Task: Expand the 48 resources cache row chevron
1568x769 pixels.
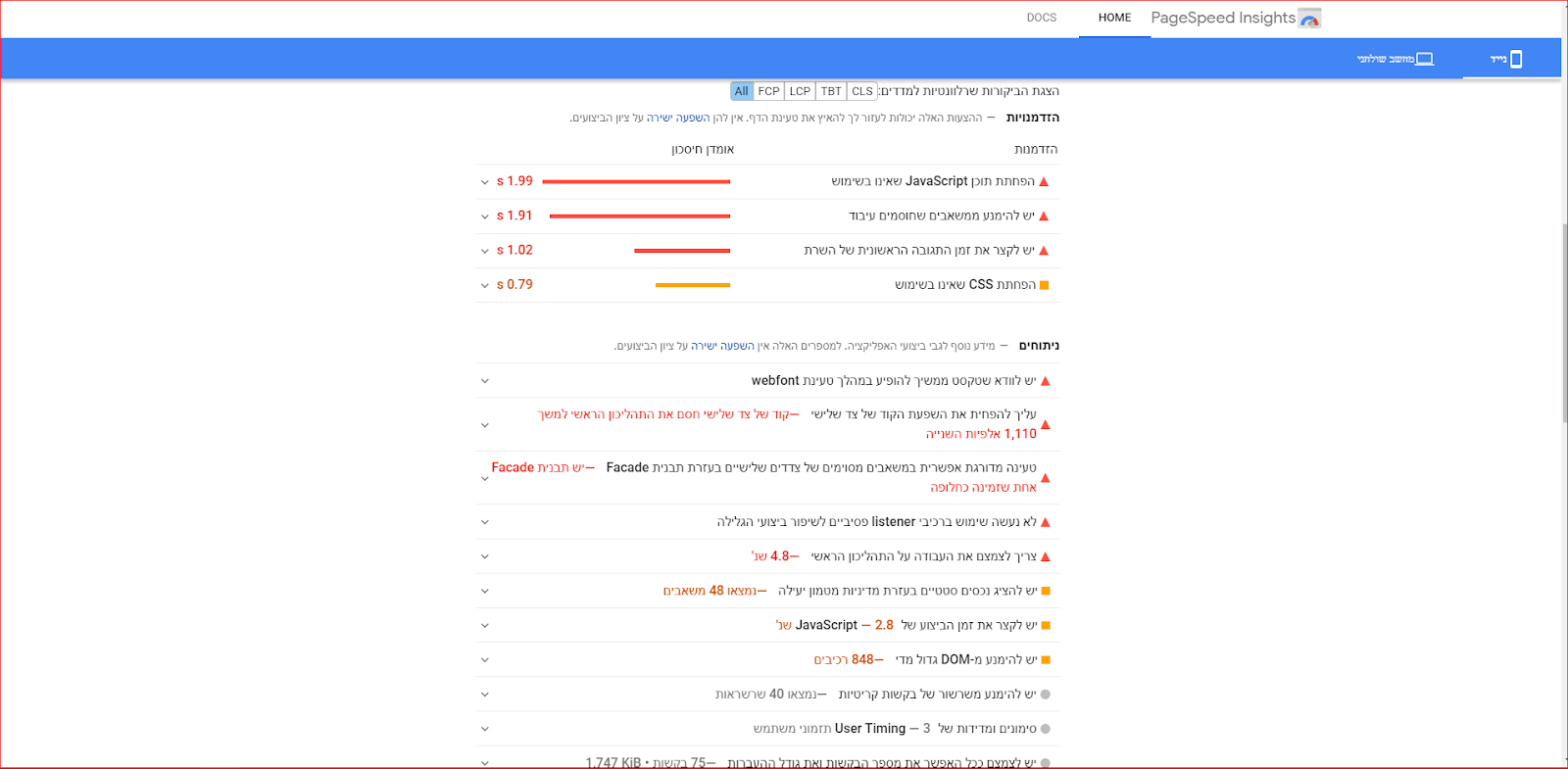Action: (x=484, y=592)
